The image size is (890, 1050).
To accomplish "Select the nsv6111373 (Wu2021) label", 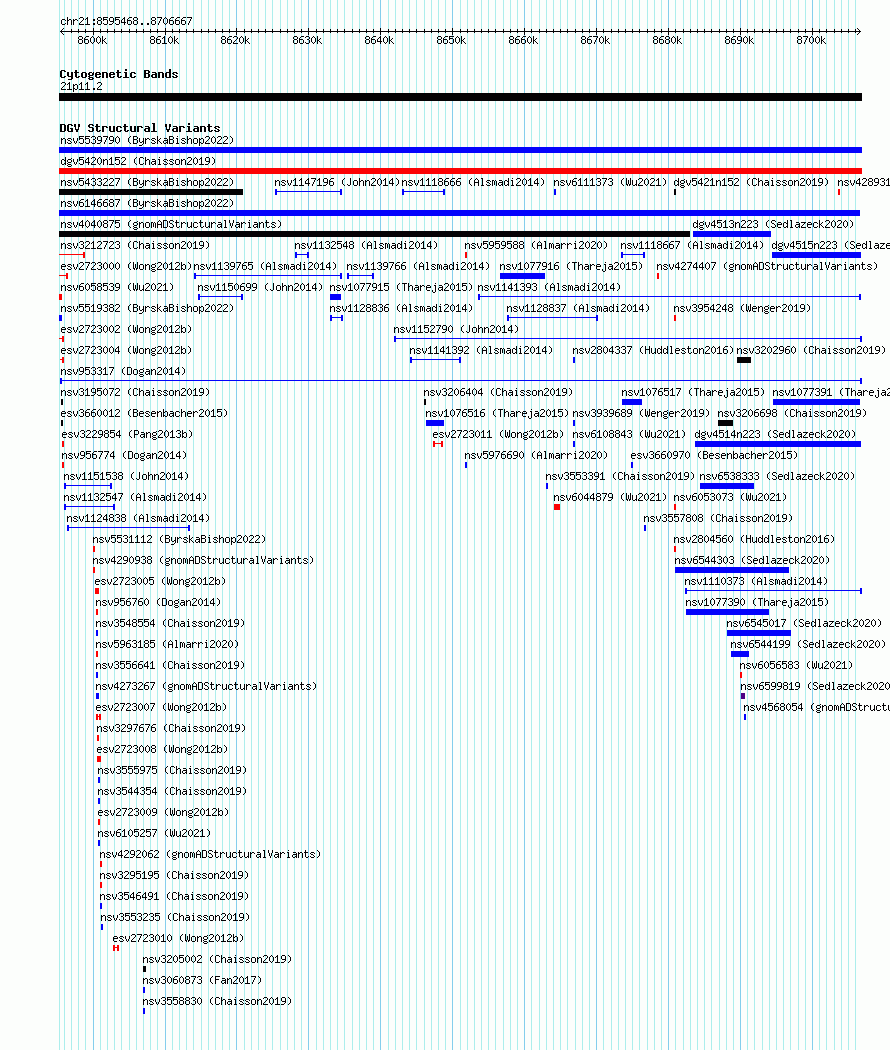I will 610,182.
